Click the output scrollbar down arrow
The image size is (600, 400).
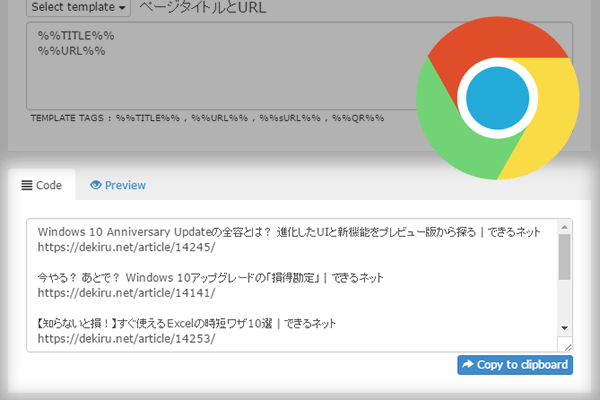[564, 328]
